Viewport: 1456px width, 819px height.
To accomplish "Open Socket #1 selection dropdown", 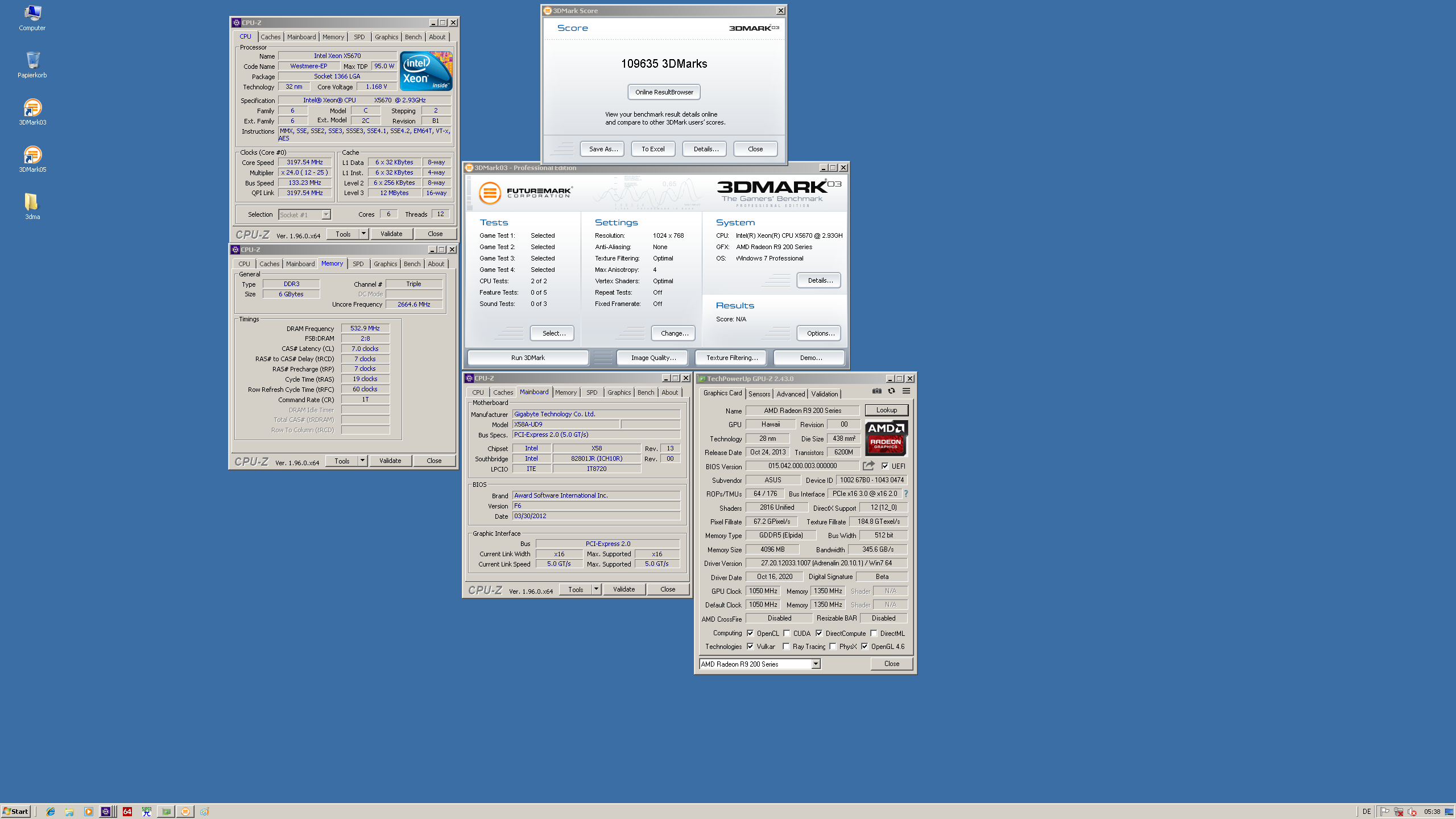I will coord(326,214).
